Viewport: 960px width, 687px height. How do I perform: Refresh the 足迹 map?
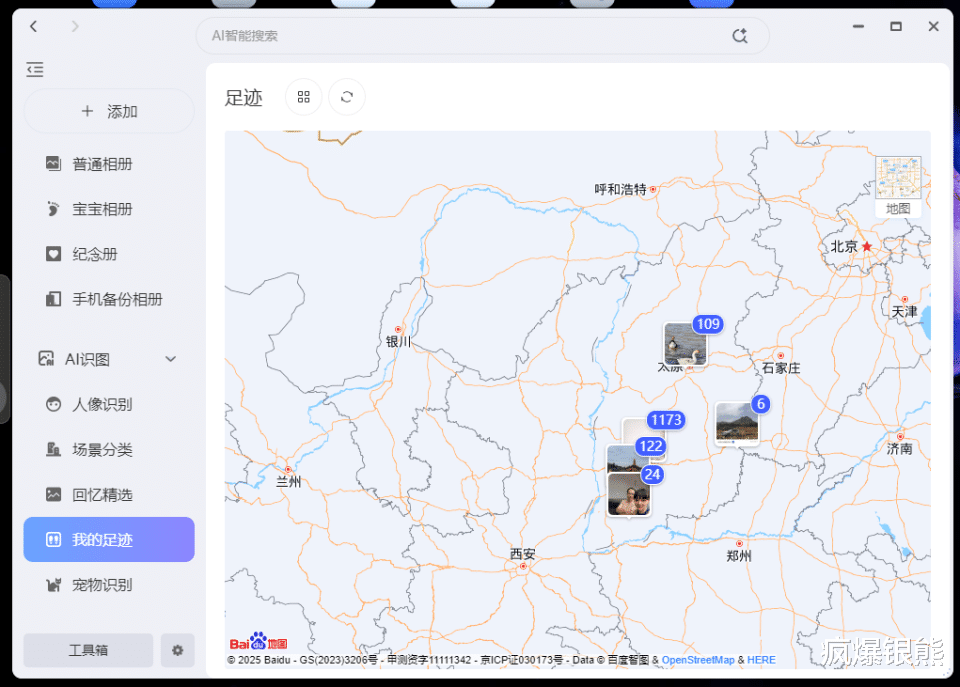[347, 97]
